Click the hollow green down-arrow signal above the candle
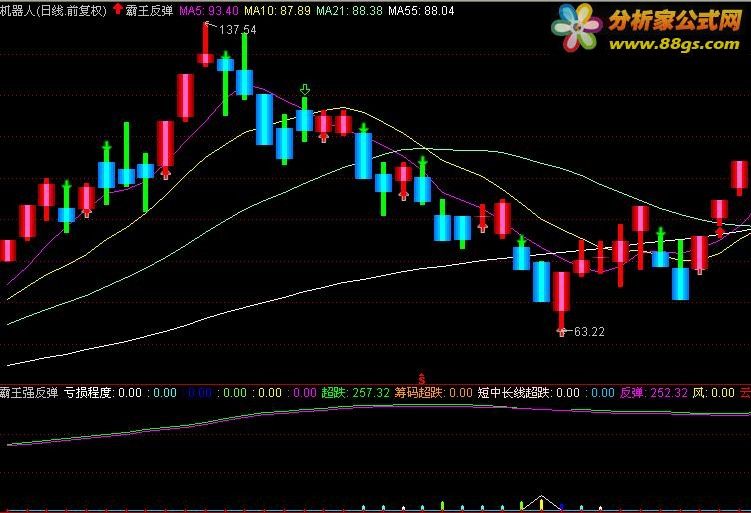Screen dimensions: 751x513 (305, 90)
